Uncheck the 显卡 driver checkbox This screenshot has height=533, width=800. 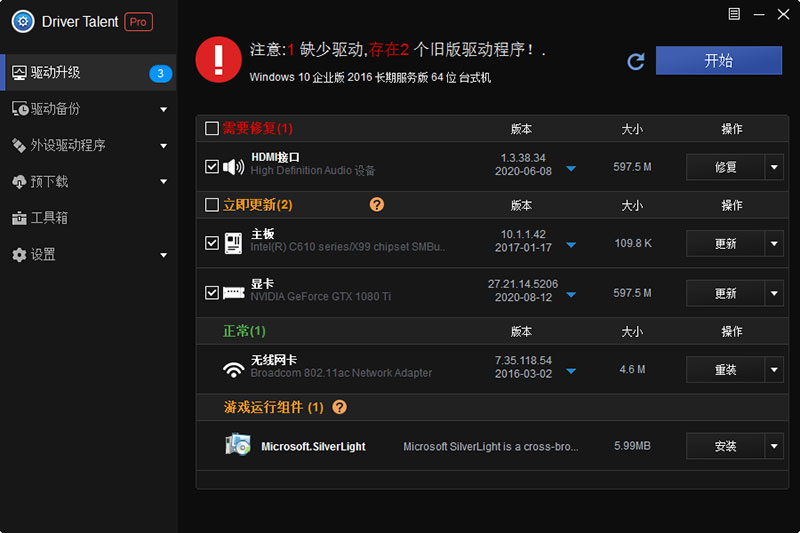click(x=212, y=293)
